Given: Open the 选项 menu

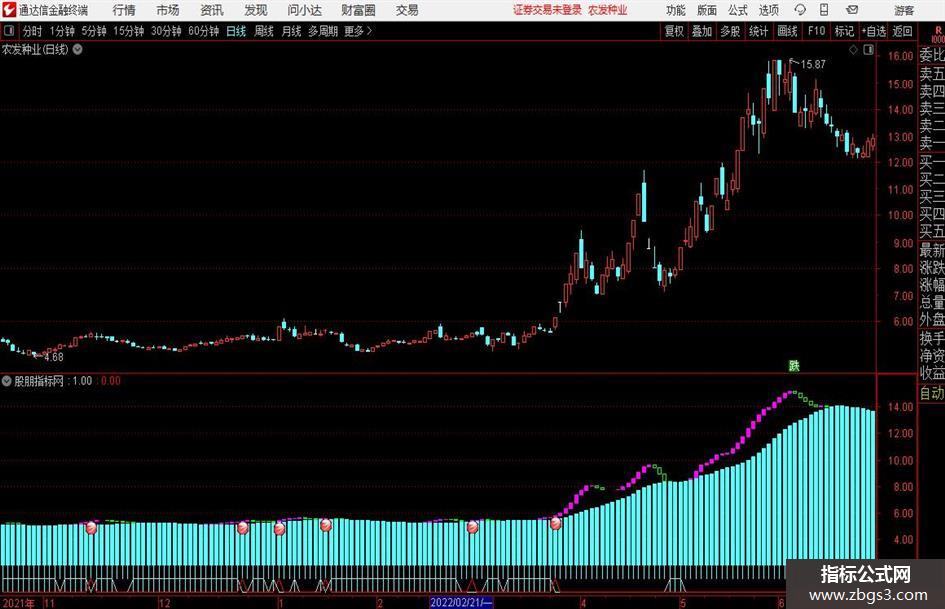Looking at the screenshot, I should coord(768,10).
